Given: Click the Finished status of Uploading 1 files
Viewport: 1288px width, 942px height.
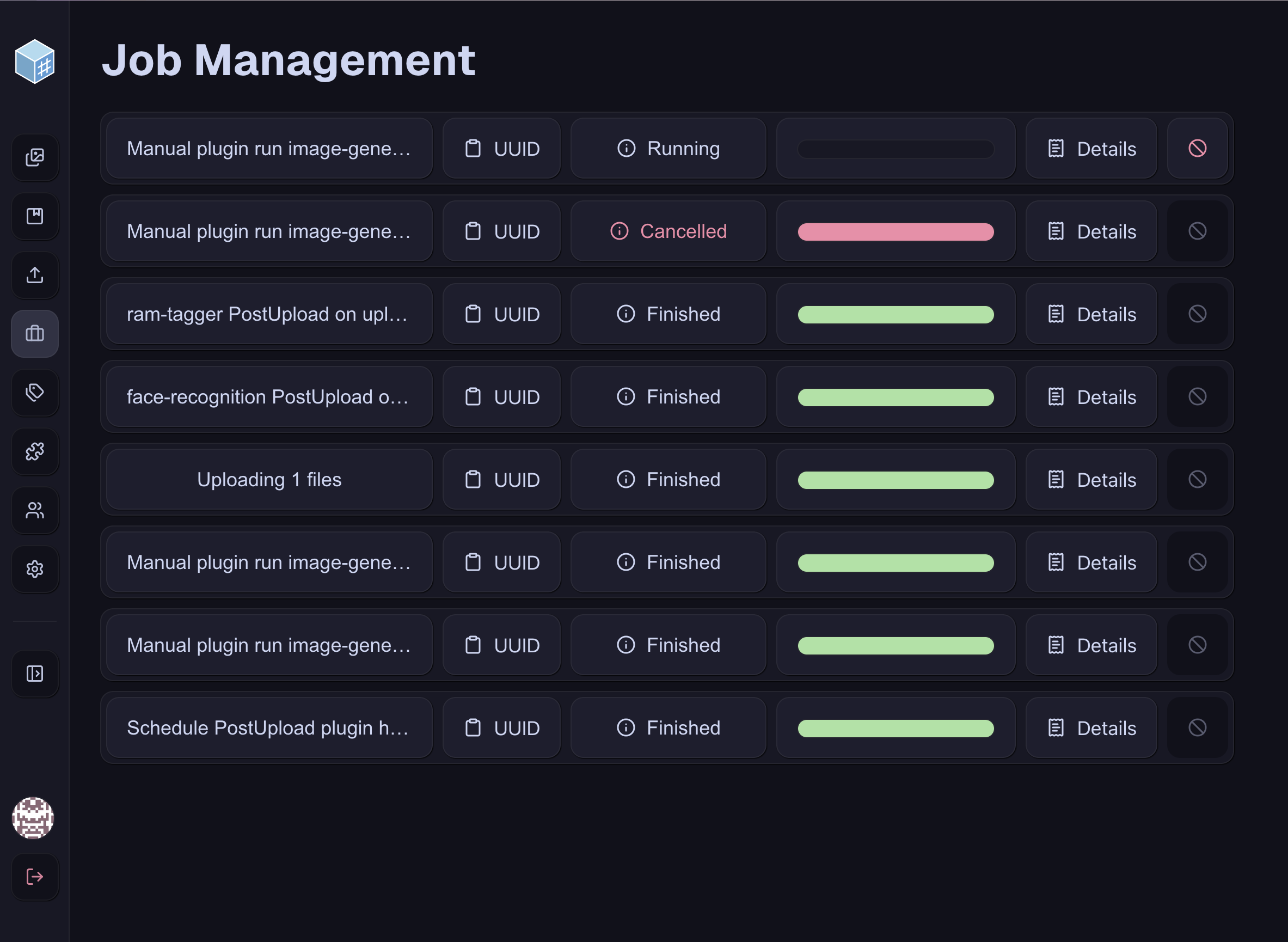Looking at the screenshot, I should click(668, 479).
